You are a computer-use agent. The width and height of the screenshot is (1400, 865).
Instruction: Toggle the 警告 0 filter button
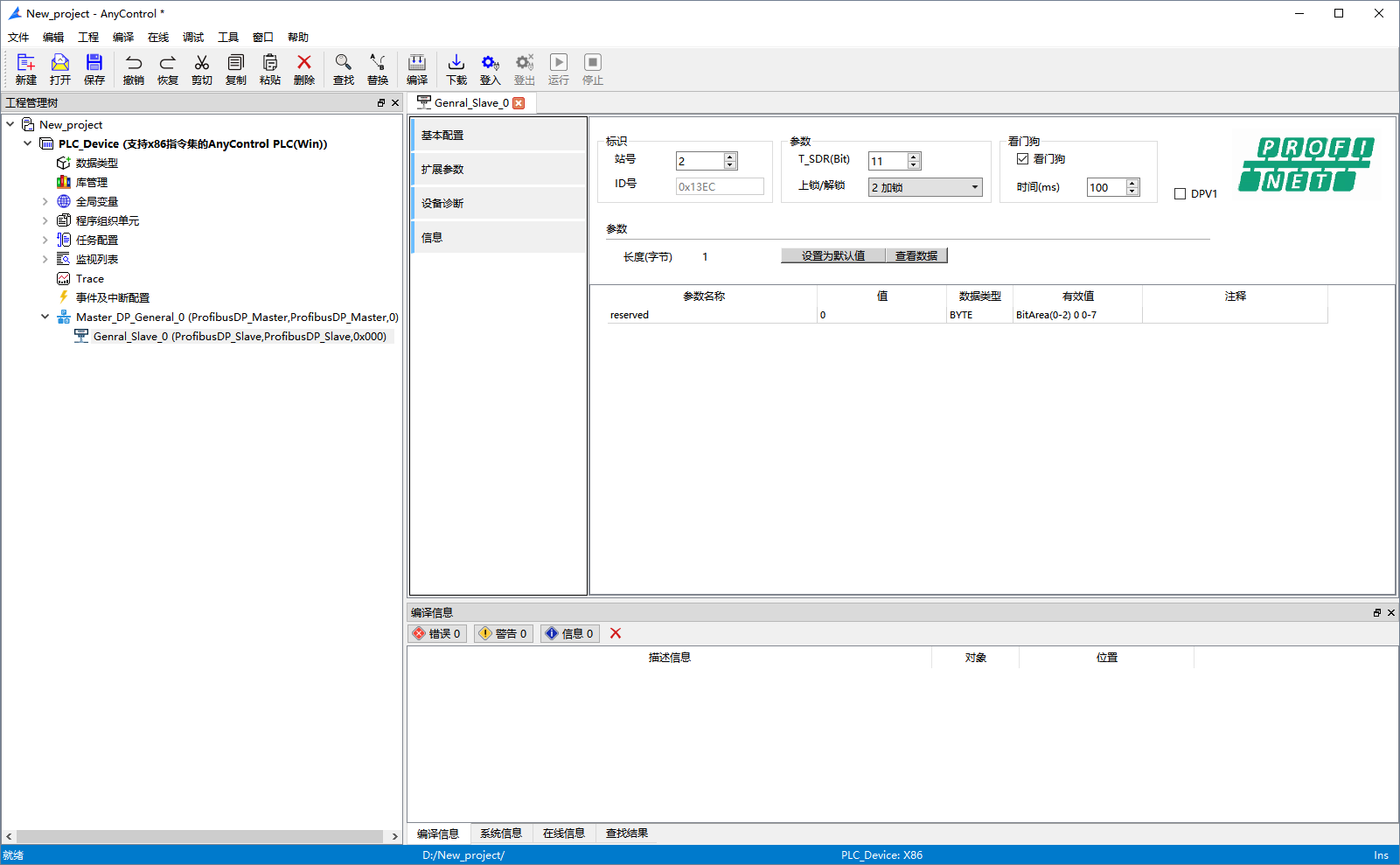pos(504,633)
